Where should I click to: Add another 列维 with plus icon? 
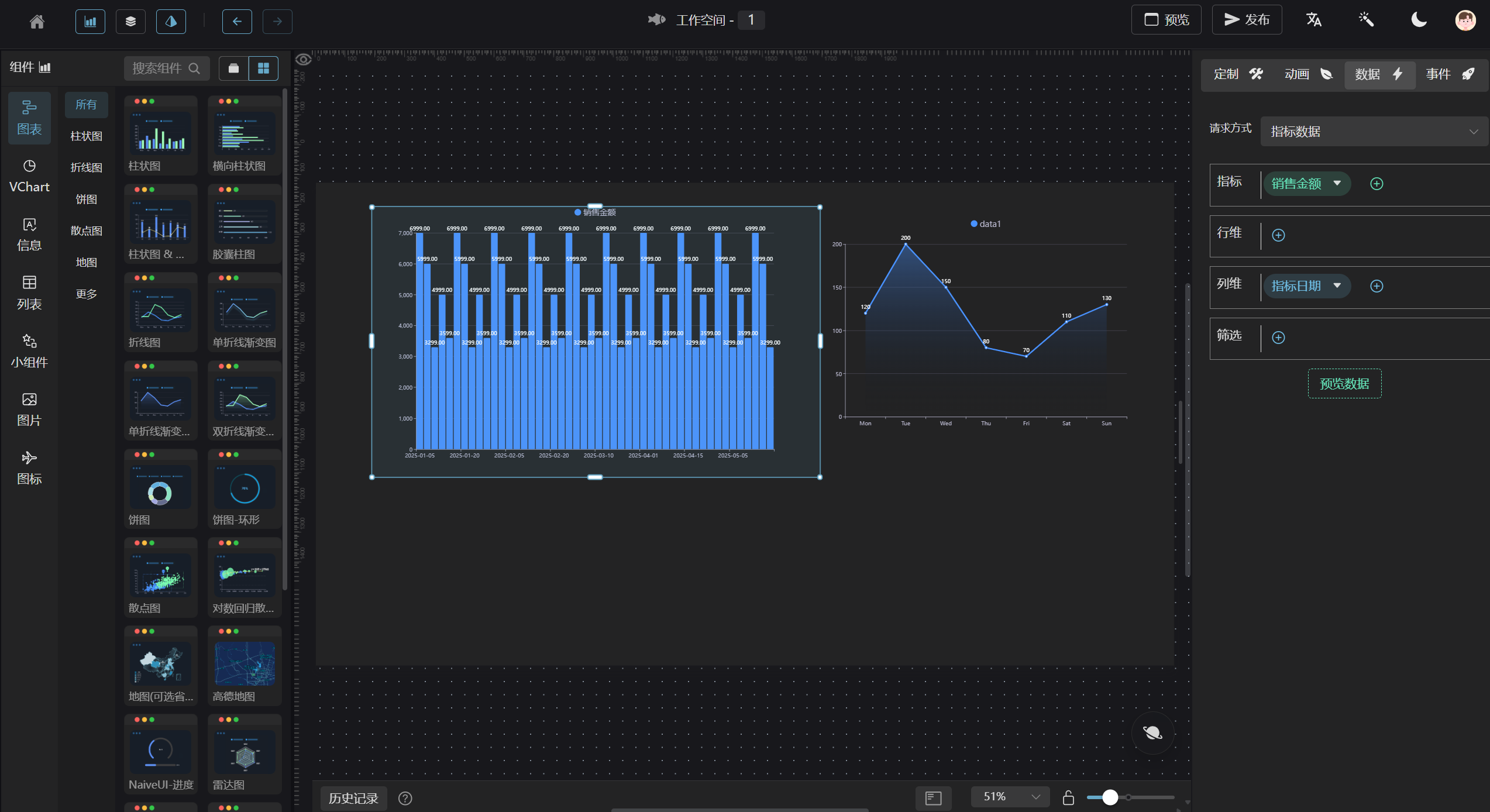pyautogui.click(x=1377, y=286)
